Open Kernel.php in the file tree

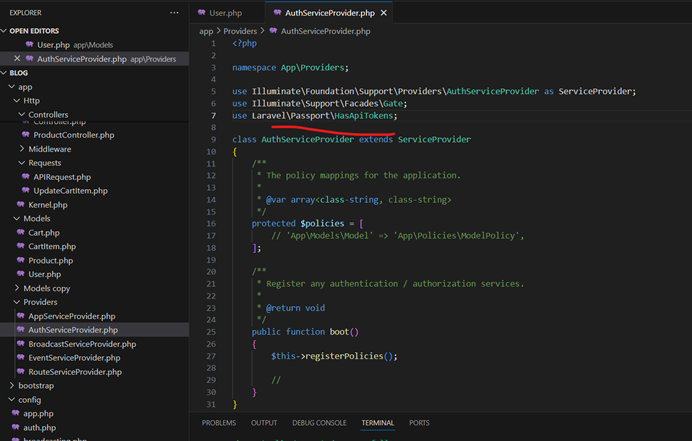[48, 204]
